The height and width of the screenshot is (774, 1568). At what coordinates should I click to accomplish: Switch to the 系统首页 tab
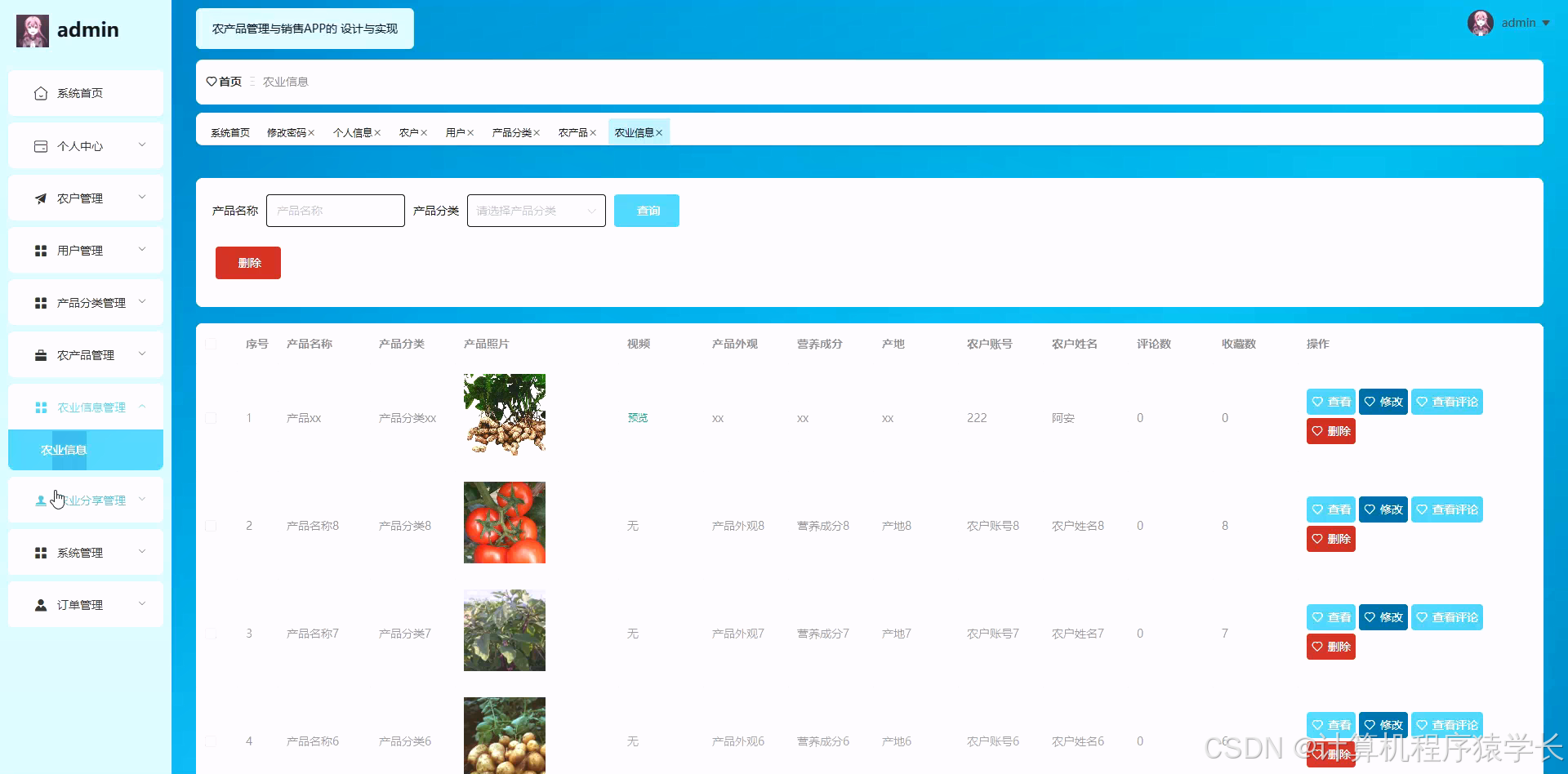(x=230, y=133)
